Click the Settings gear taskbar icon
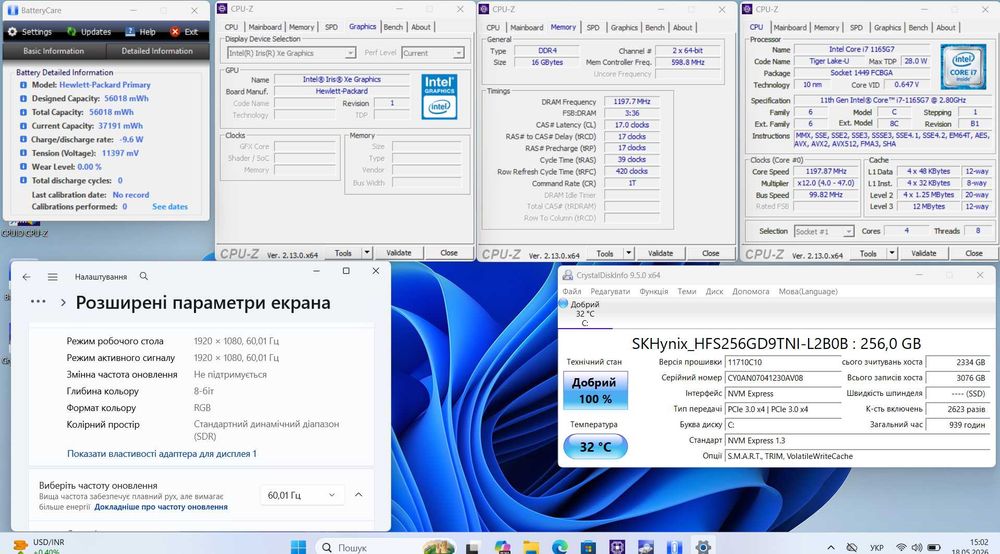This screenshot has height=554, width=1000. pos(703,547)
